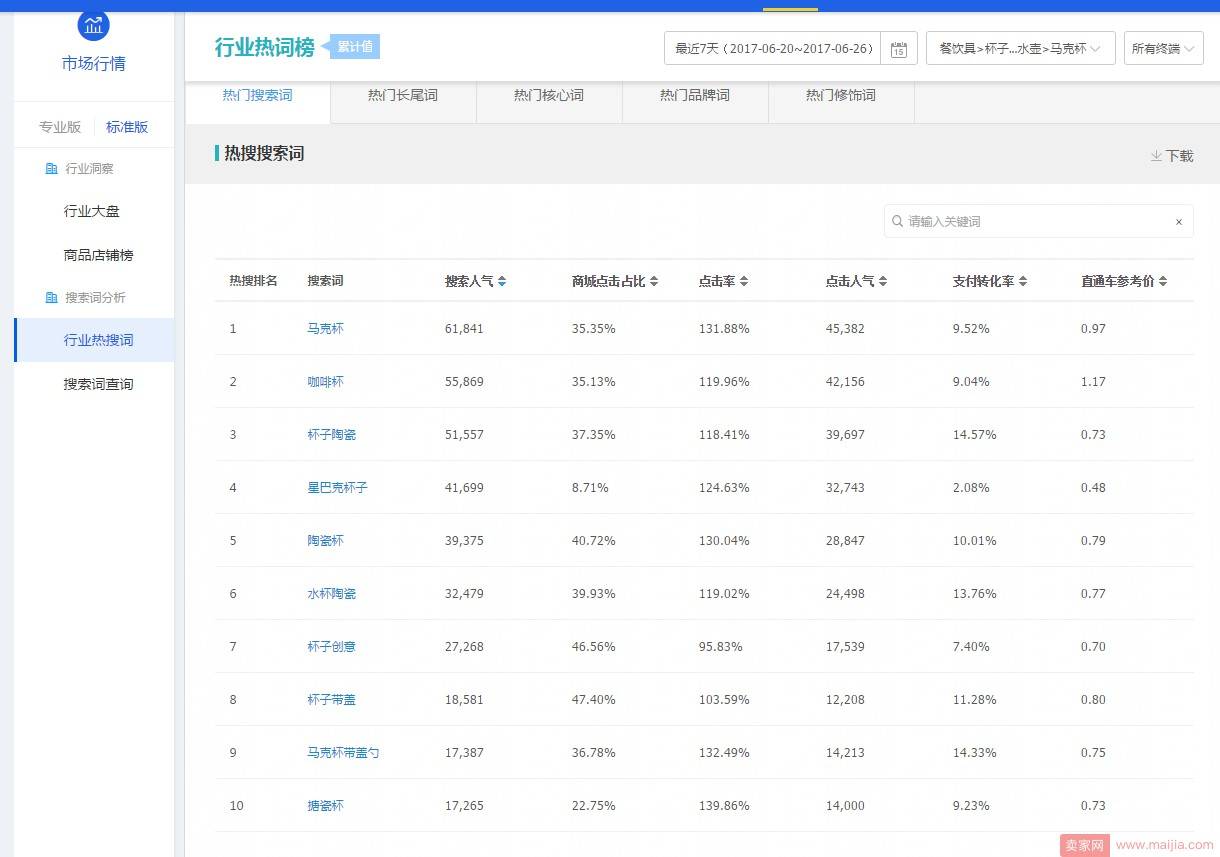The height and width of the screenshot is (857, 1220).
Task: Switch to the 热门修饰词 tab
Action: 841,96
